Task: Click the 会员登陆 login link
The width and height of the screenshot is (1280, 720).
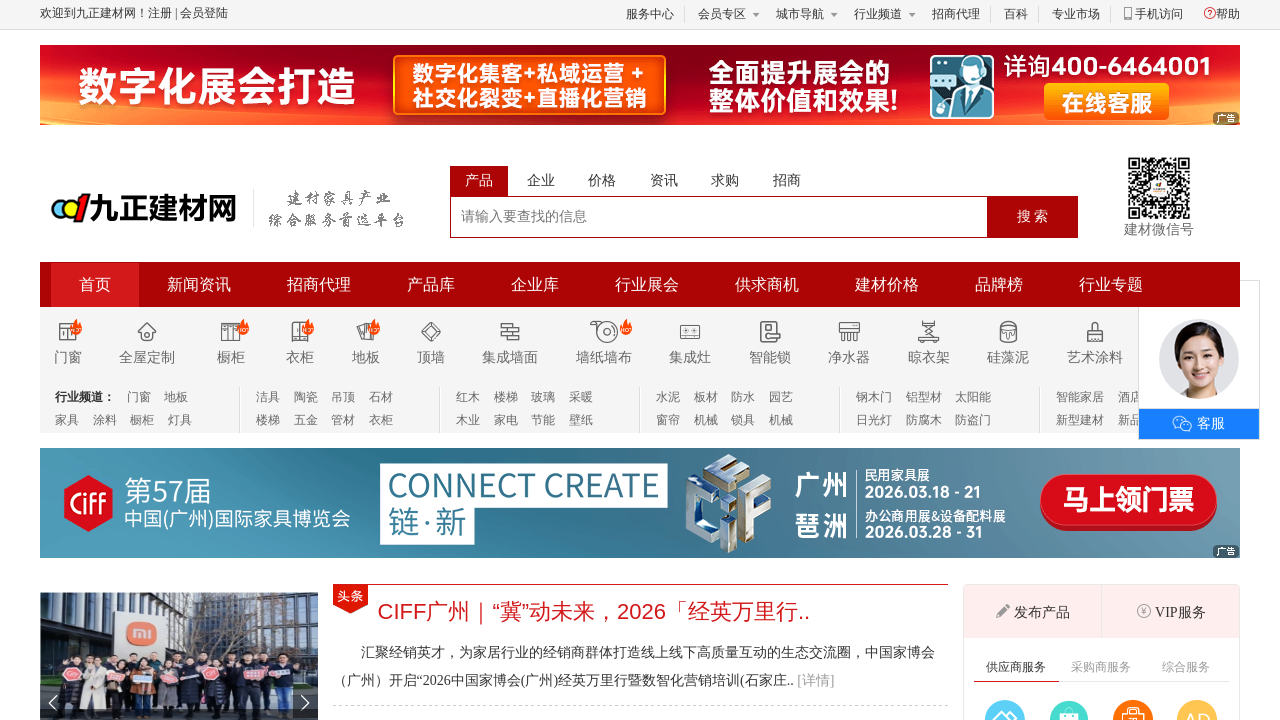Action: (204, 14)
